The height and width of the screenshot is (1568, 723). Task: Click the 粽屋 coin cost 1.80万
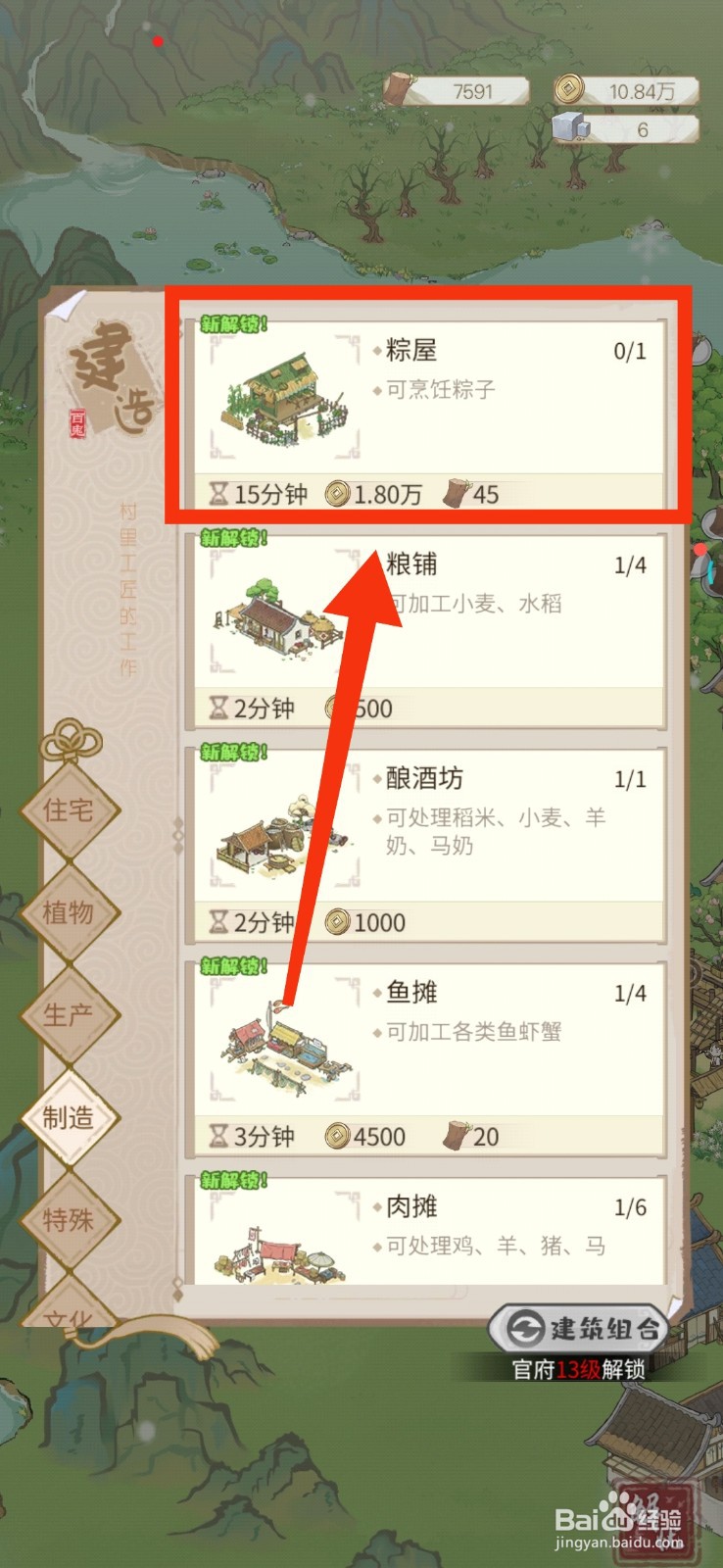tap(374, 494)
